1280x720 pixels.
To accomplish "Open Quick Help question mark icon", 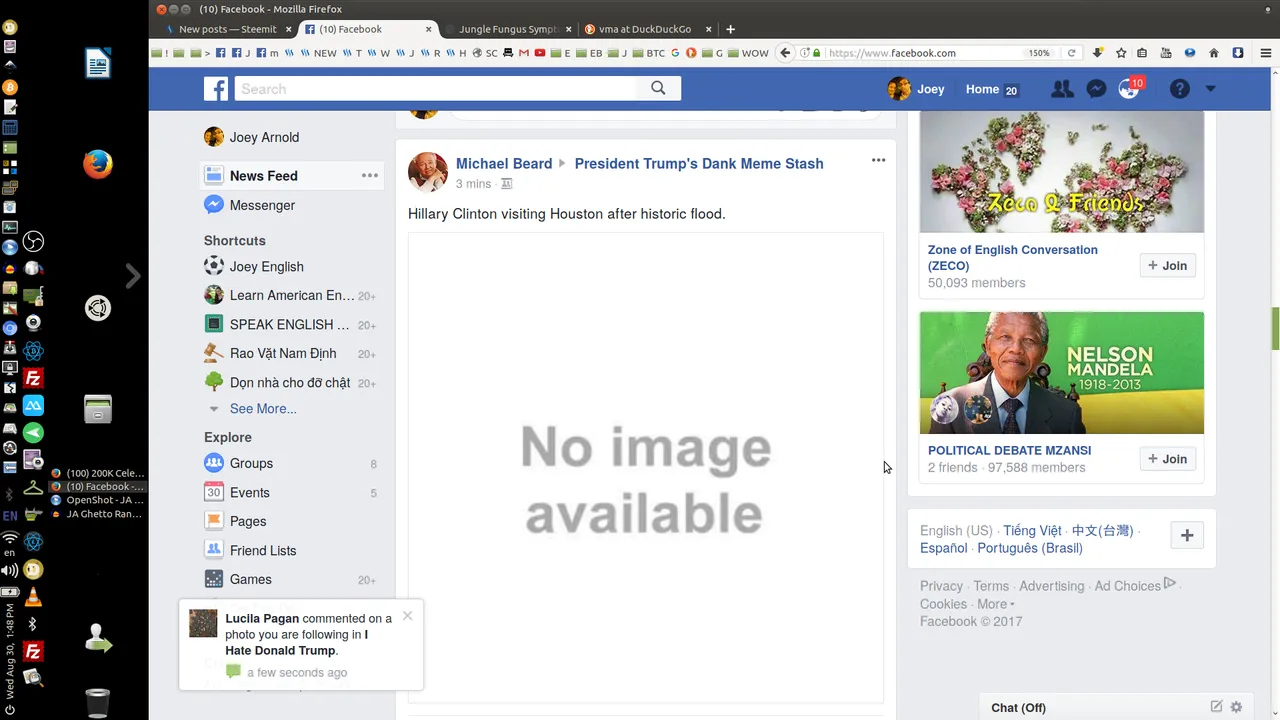I will (1180, 89).
